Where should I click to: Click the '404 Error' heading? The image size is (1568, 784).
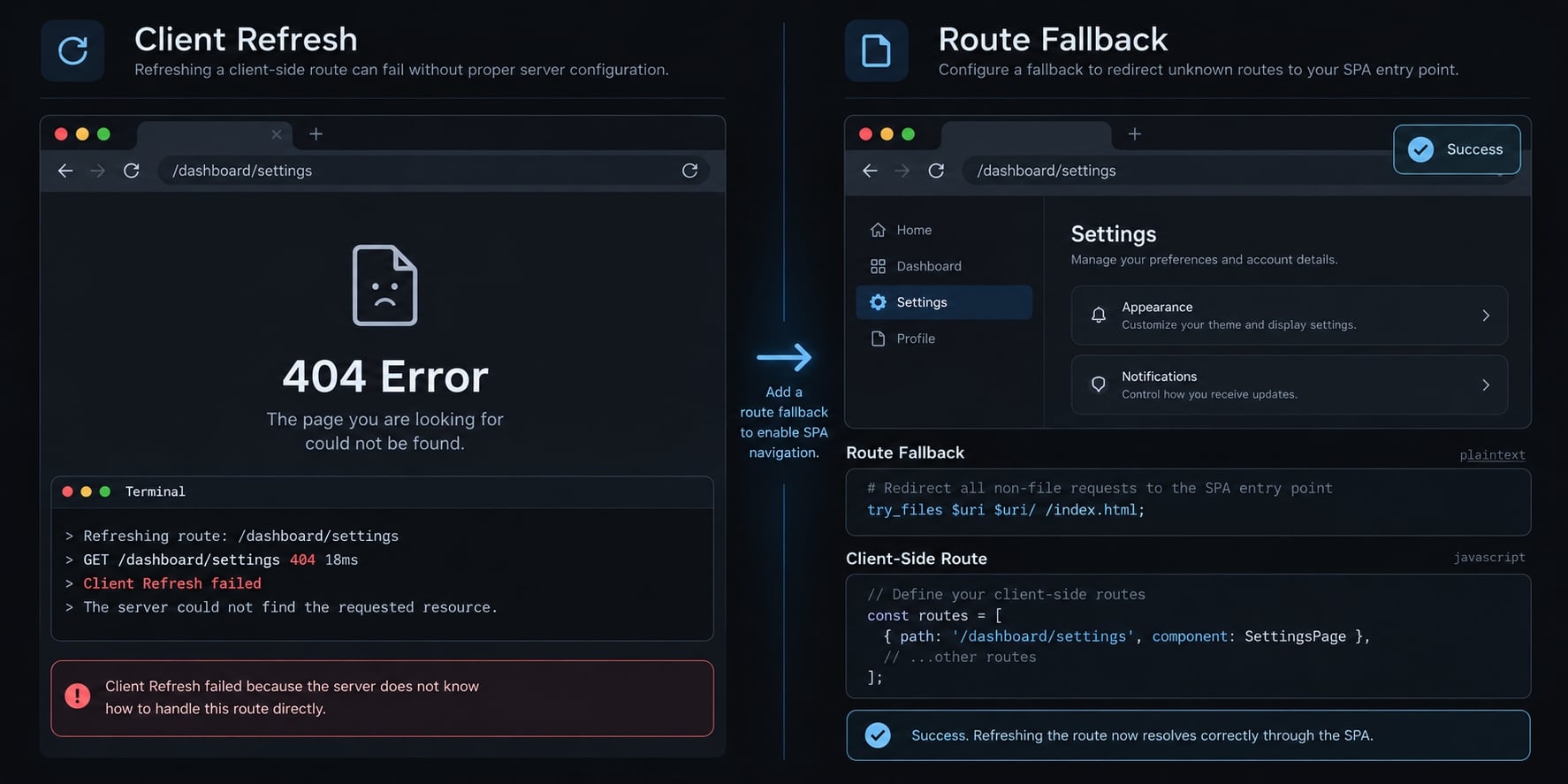pyautogui.click(x=385, y=377)
